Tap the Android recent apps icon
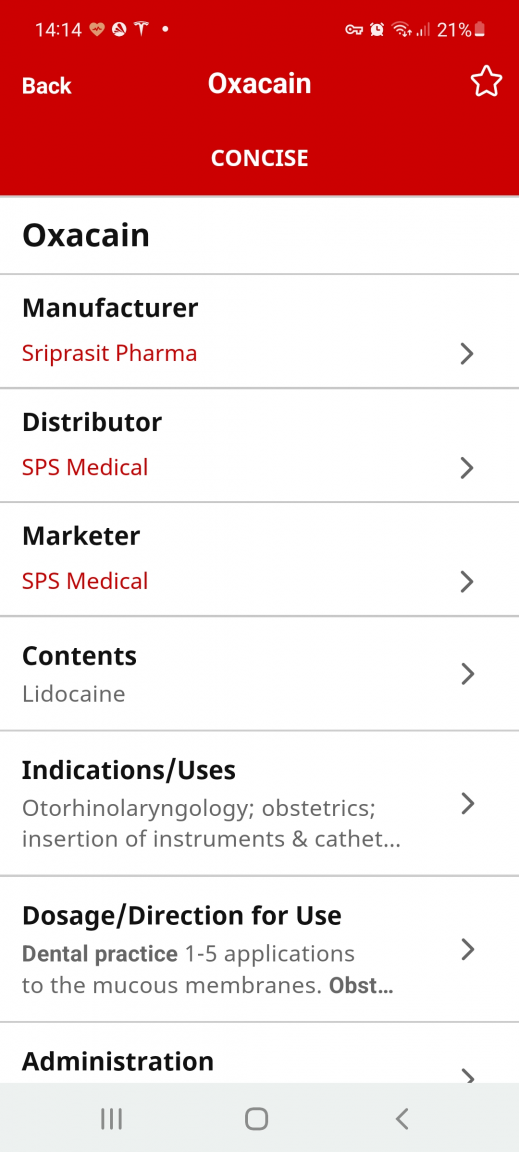 click(111, 1119)
